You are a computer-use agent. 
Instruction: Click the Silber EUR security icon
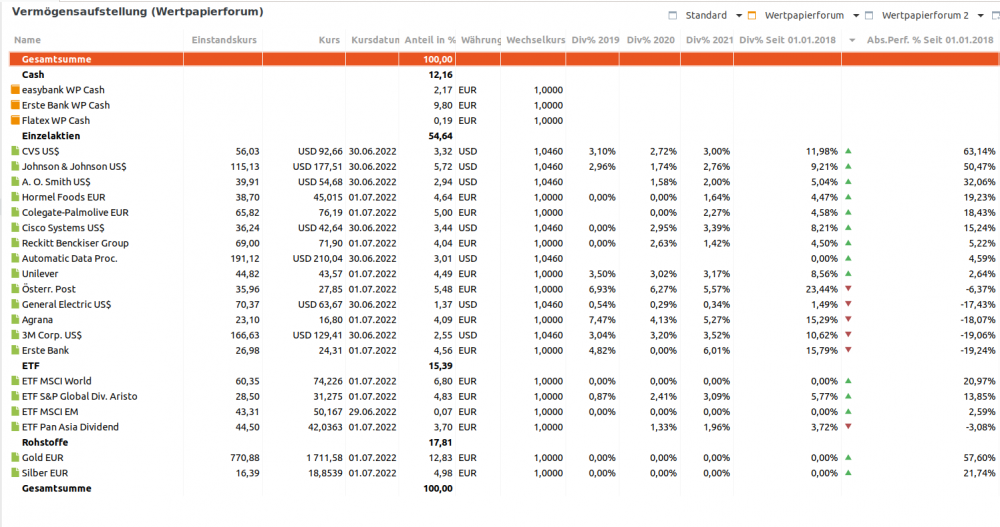point(15,473)
